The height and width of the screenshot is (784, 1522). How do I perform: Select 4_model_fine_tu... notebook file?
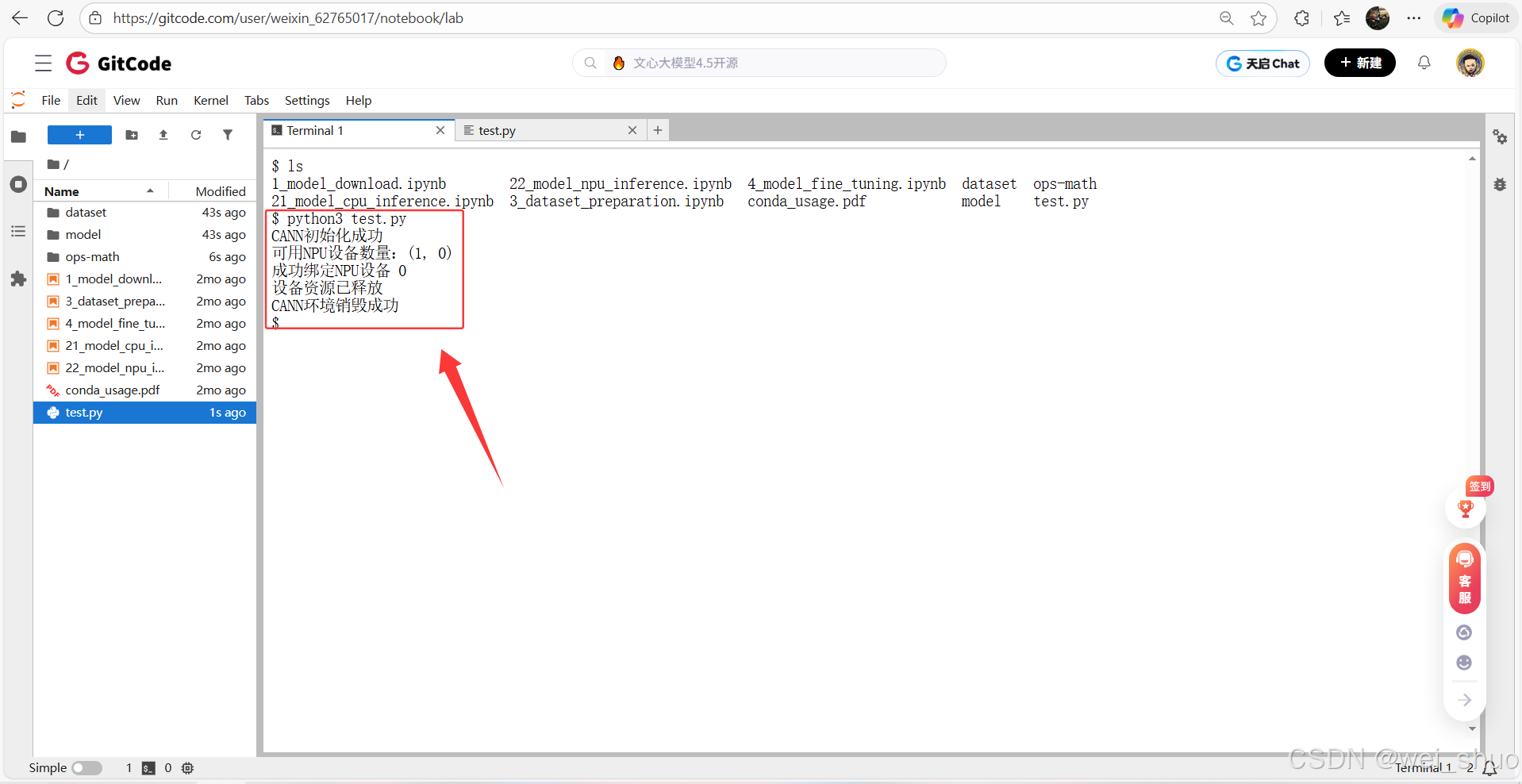click(144, 323)
